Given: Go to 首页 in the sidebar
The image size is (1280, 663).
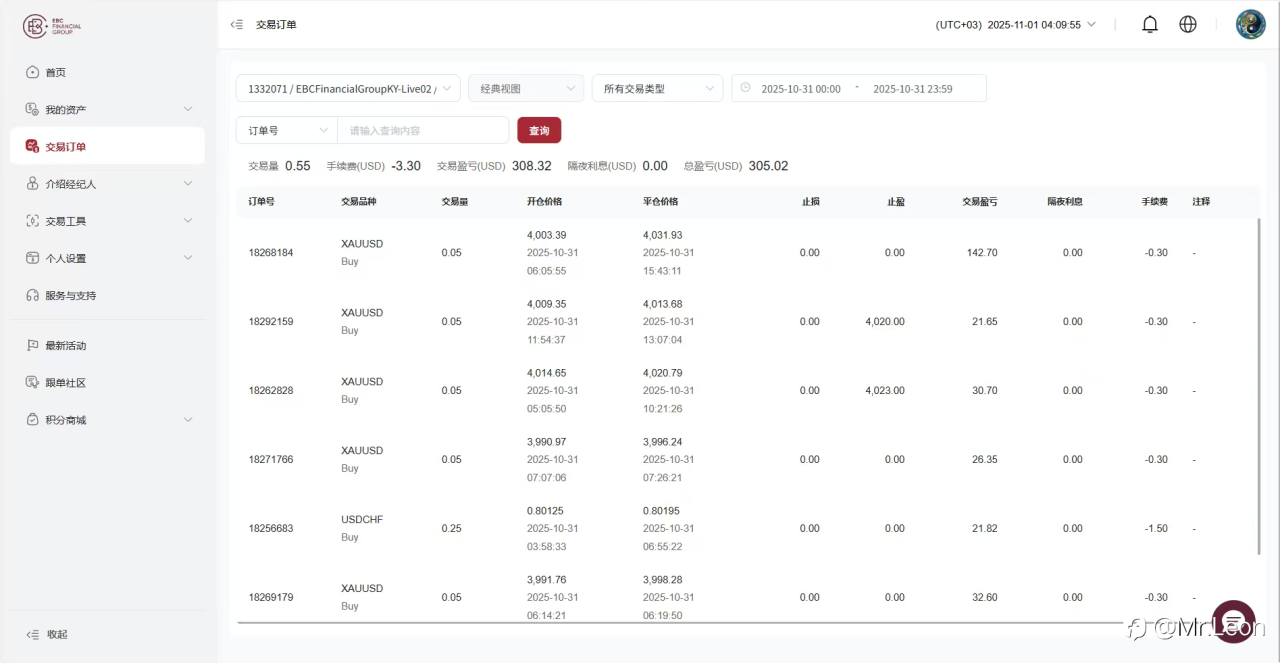Looking at the screenshot, I should tap(56, 73).
